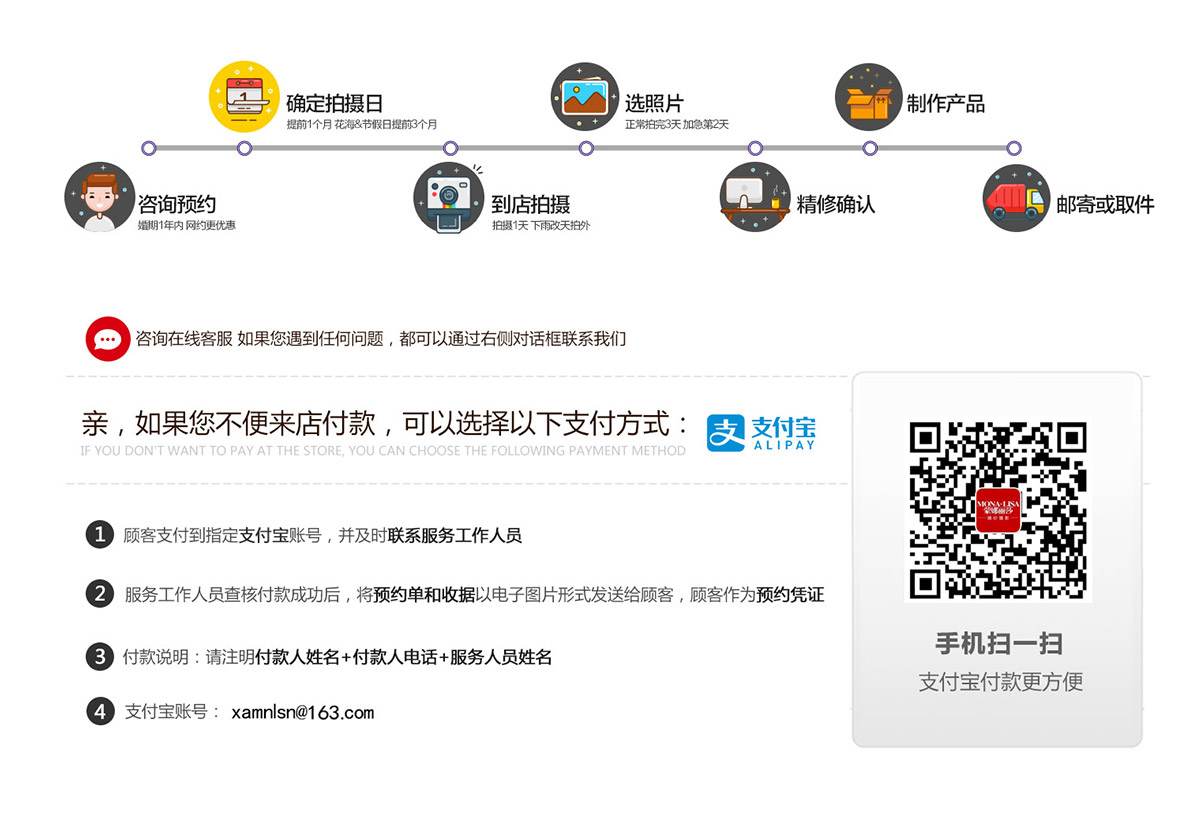The image size is (1200, 831).
Task: Click the 手机扫一扫 label under the QR code
Action: tap(998, 643)
